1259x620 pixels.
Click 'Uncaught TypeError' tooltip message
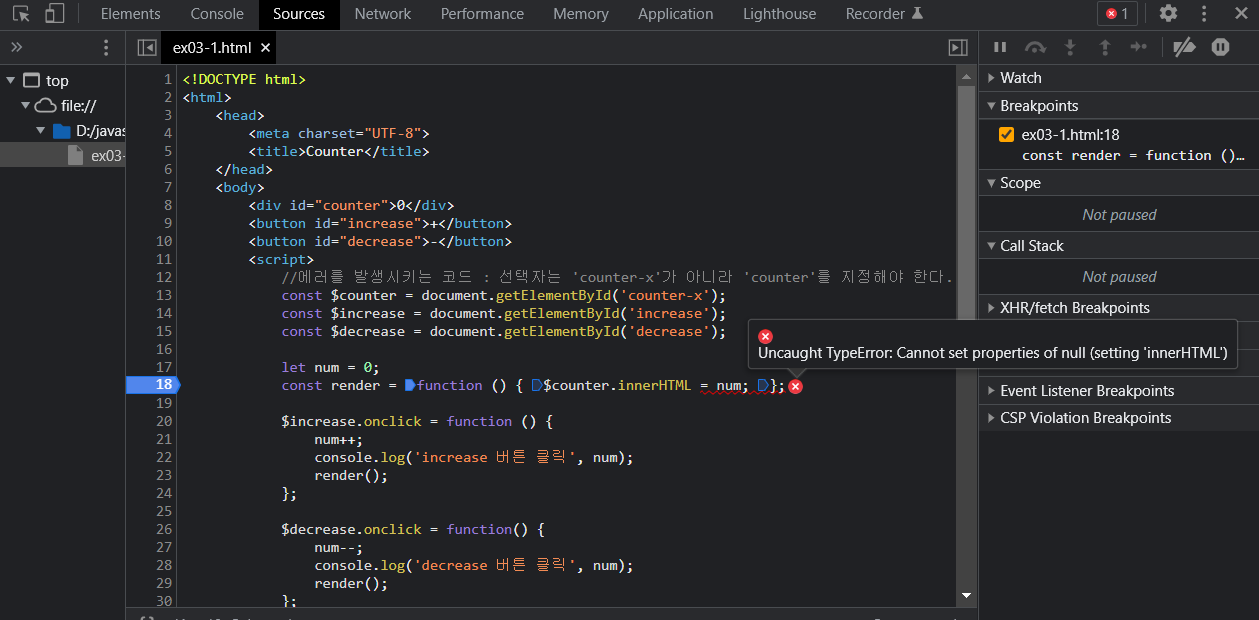992,353
